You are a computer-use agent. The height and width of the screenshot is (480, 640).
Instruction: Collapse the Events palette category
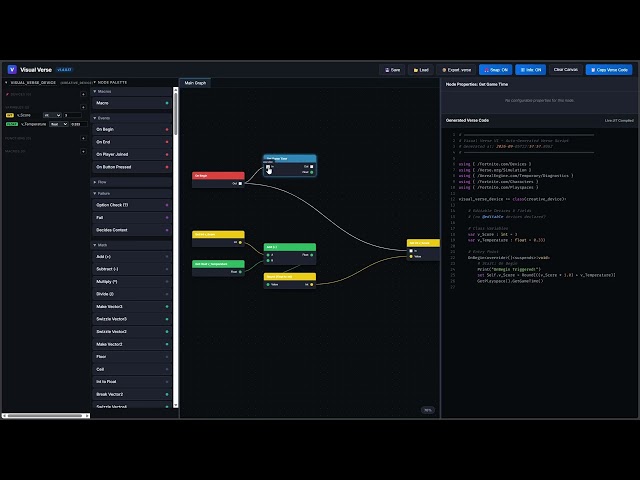tap(131, 118)
